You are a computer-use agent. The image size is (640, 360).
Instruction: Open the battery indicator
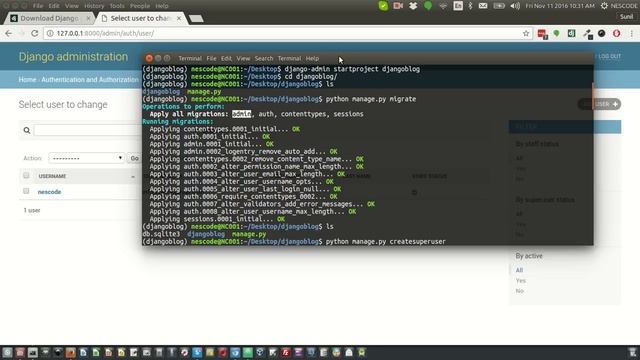[499, 6]
